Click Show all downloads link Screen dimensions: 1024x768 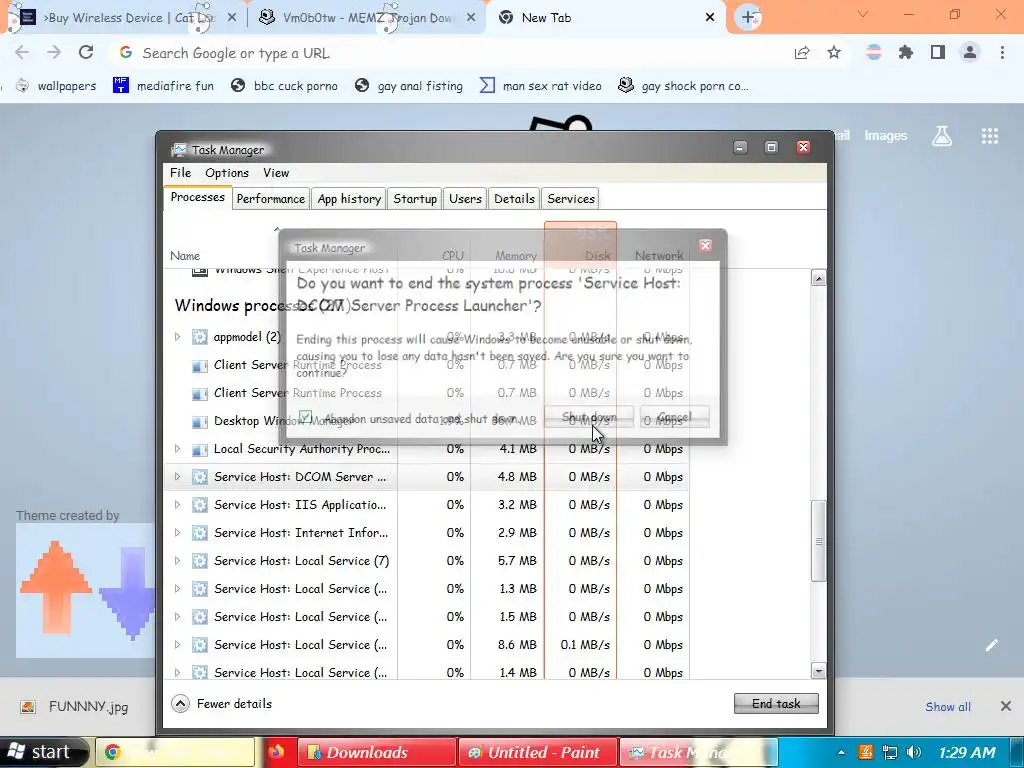point(948,707)
